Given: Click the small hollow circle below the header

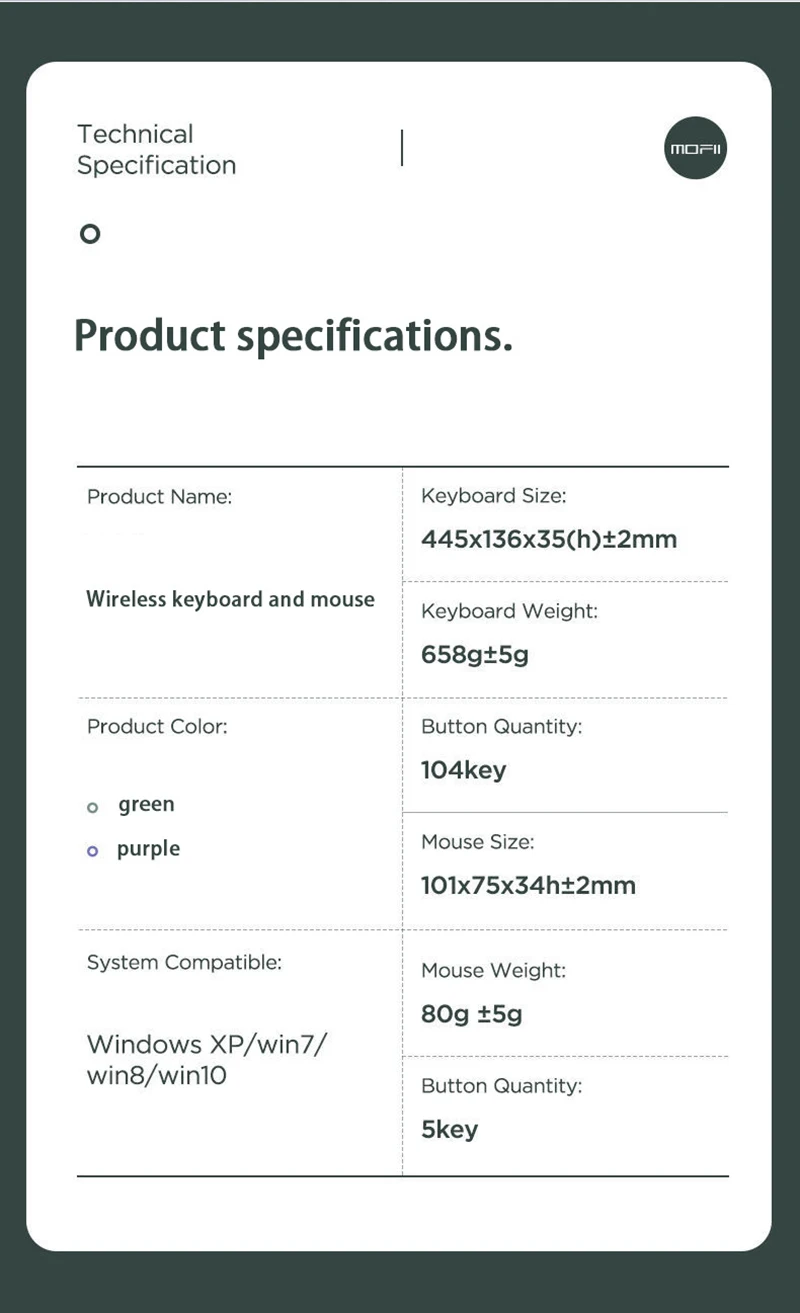Looking at the screenshot, I should pos(90,235).
